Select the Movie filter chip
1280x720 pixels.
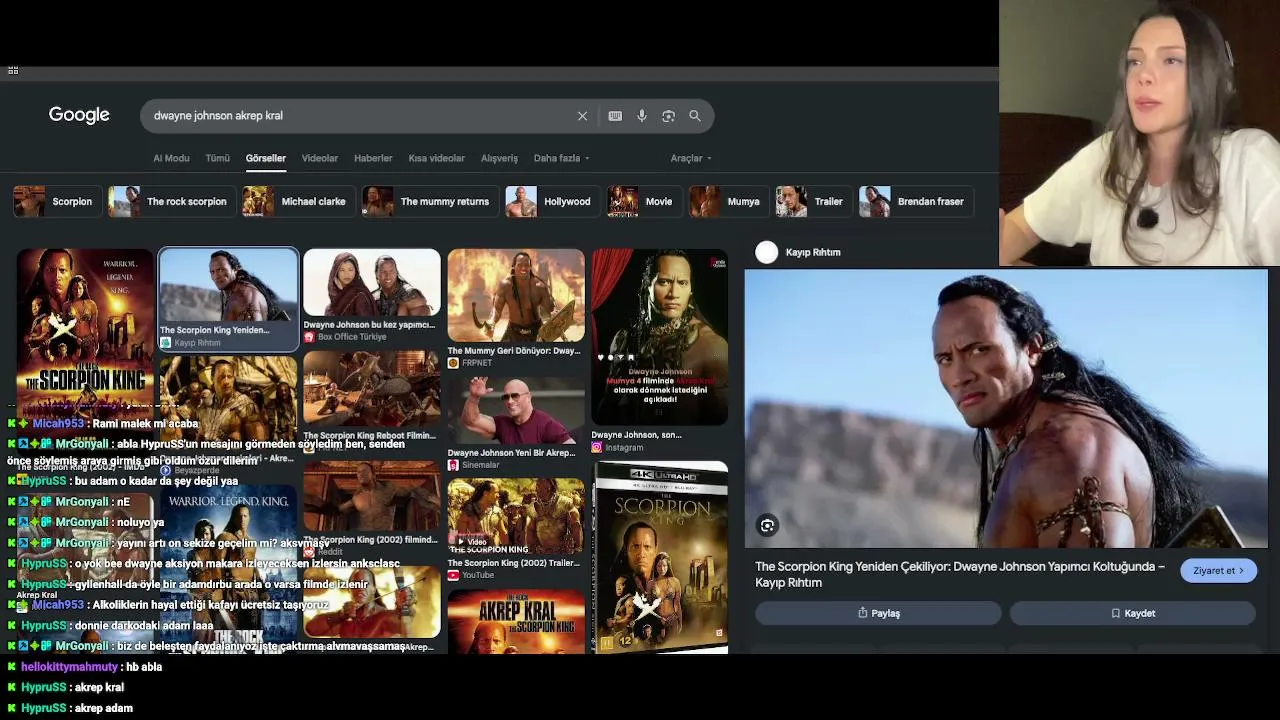[643, 201]
